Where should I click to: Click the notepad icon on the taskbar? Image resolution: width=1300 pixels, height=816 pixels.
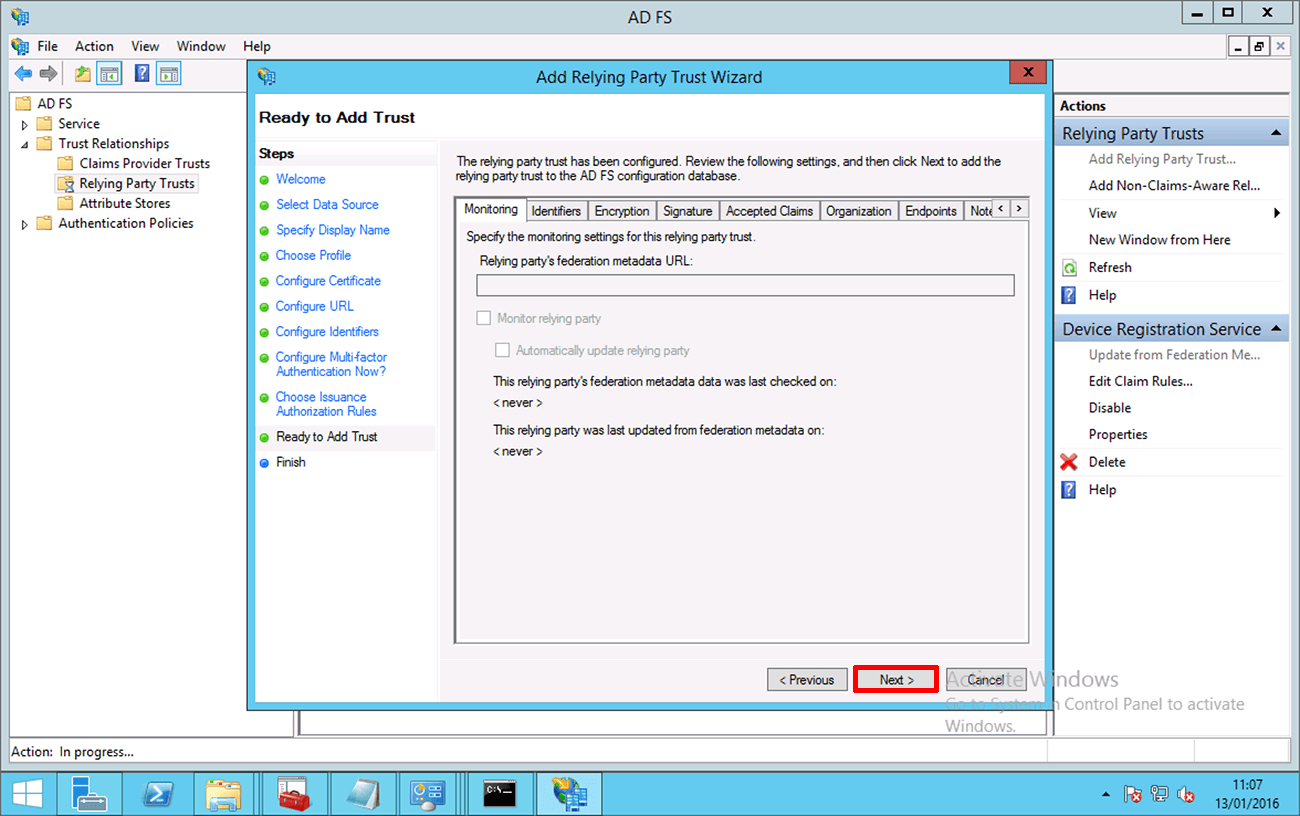point(363,794)
